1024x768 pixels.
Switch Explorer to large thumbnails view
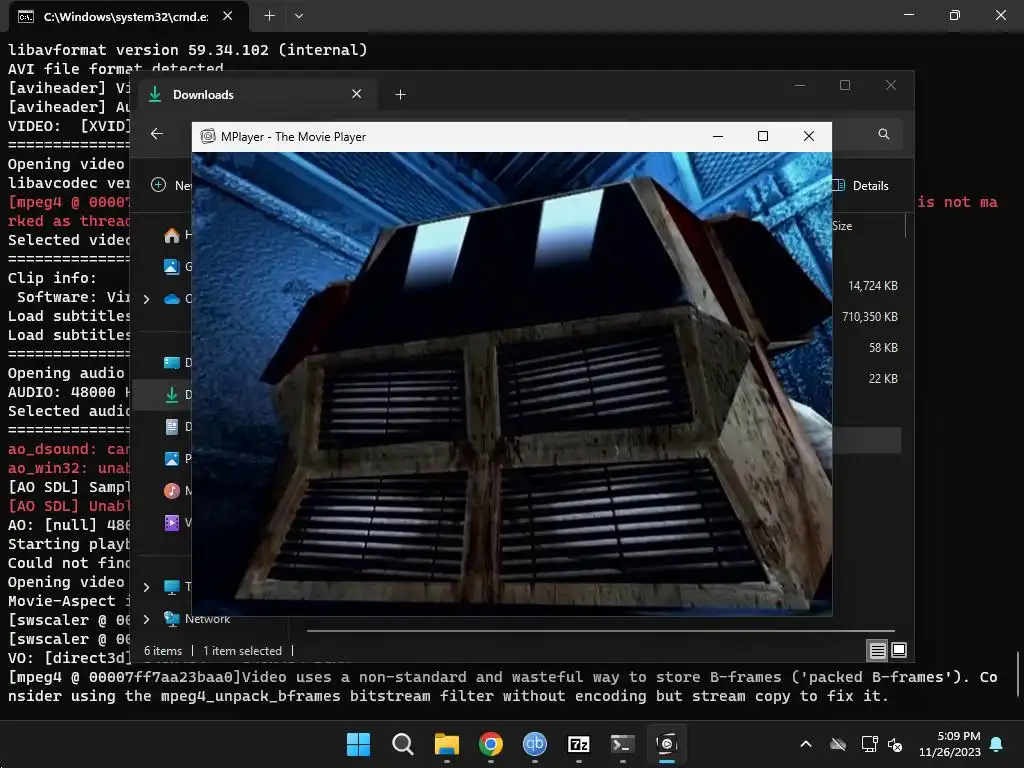coord(899,650)
